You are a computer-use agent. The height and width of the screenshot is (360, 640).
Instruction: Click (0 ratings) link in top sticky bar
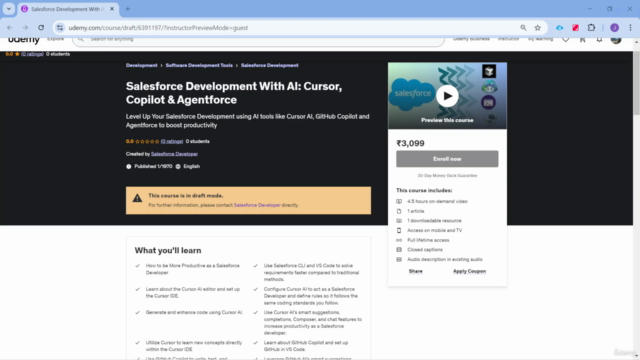32,54
